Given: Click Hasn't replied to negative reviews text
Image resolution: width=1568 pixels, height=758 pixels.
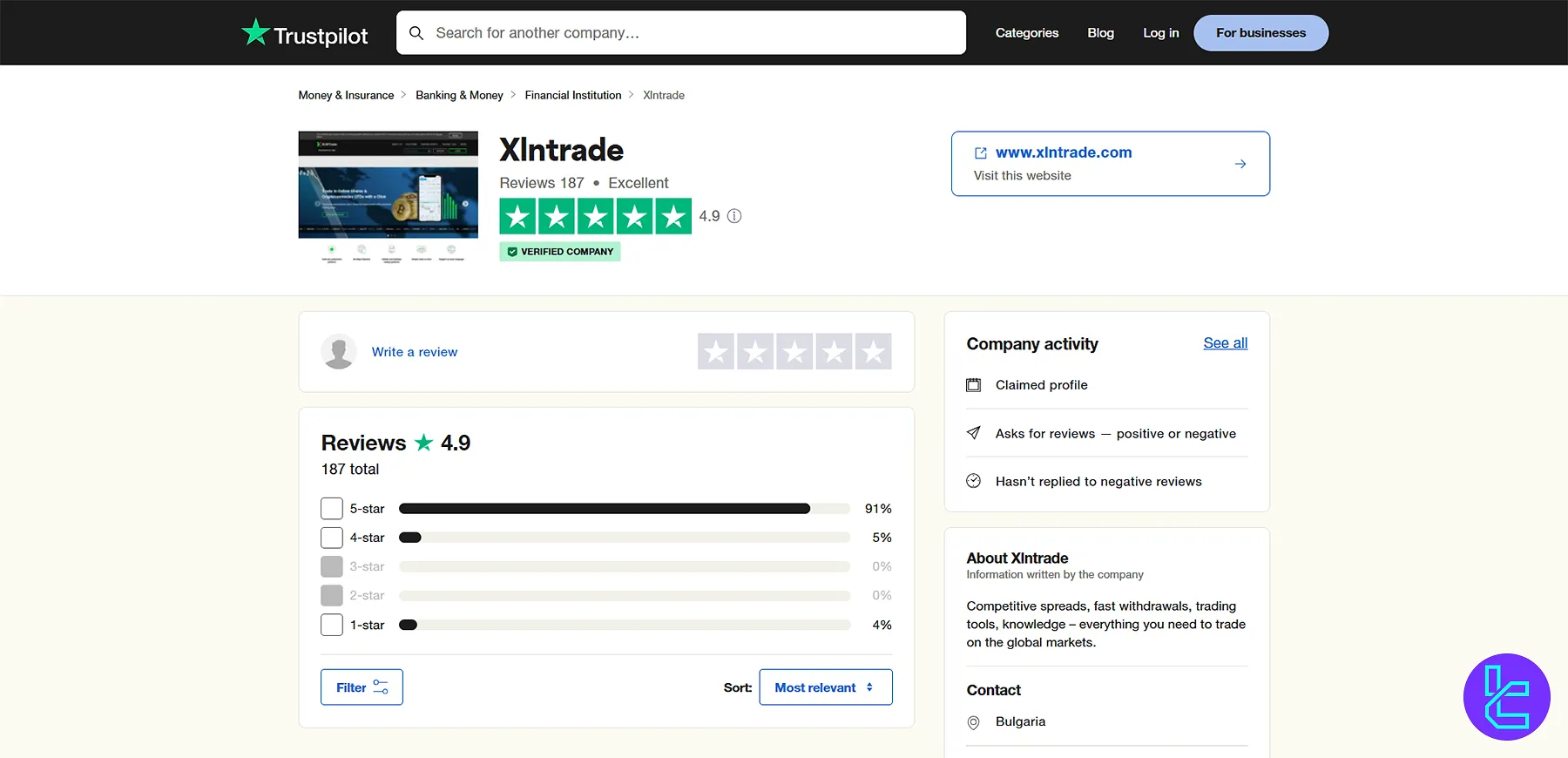Looking at the screenshot, I should pyautogui.click(x=1098, y=481).
